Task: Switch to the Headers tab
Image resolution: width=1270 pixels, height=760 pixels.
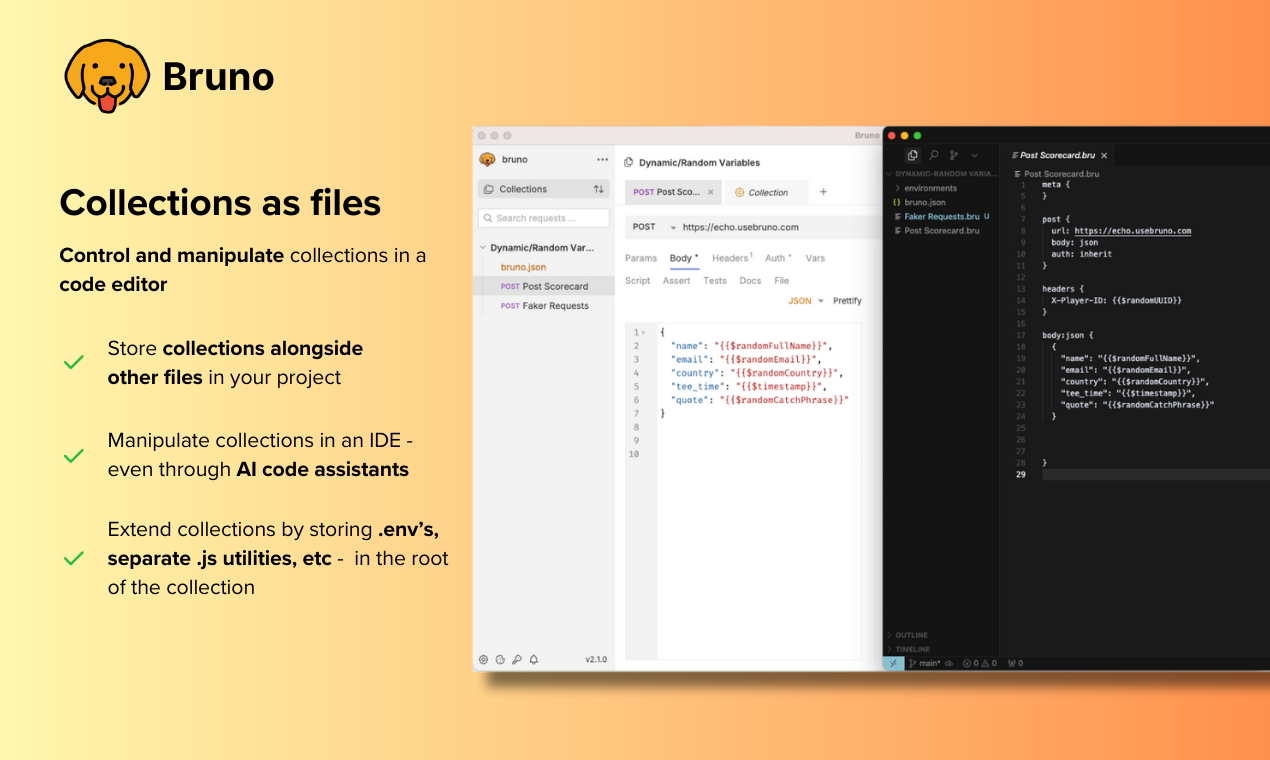Action: pos(730,258)
